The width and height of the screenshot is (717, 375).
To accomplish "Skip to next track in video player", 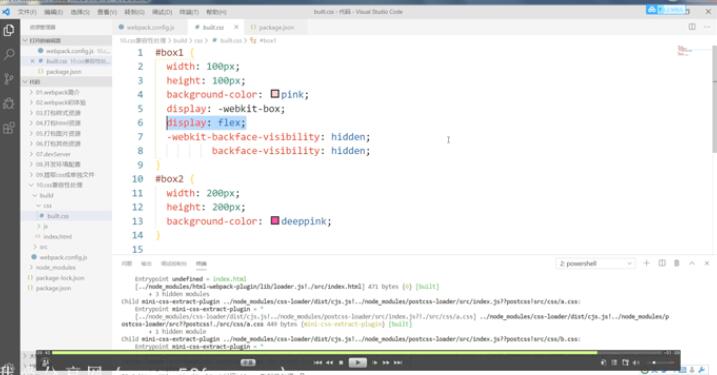I will 398,363.
